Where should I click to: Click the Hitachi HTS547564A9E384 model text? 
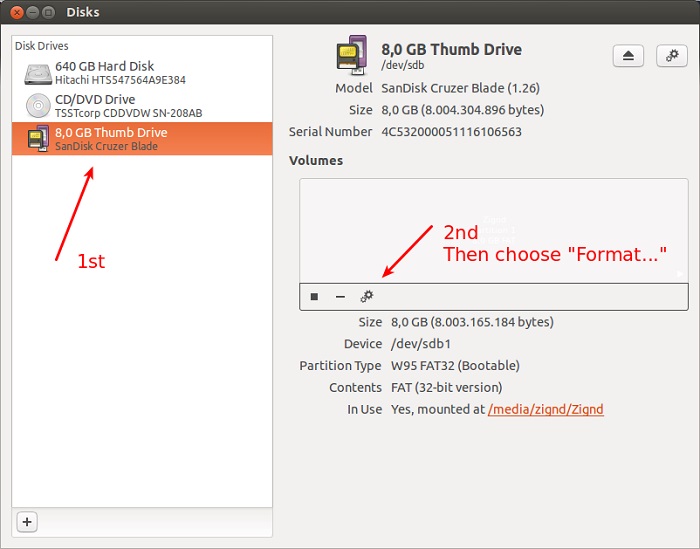(121, 80)
